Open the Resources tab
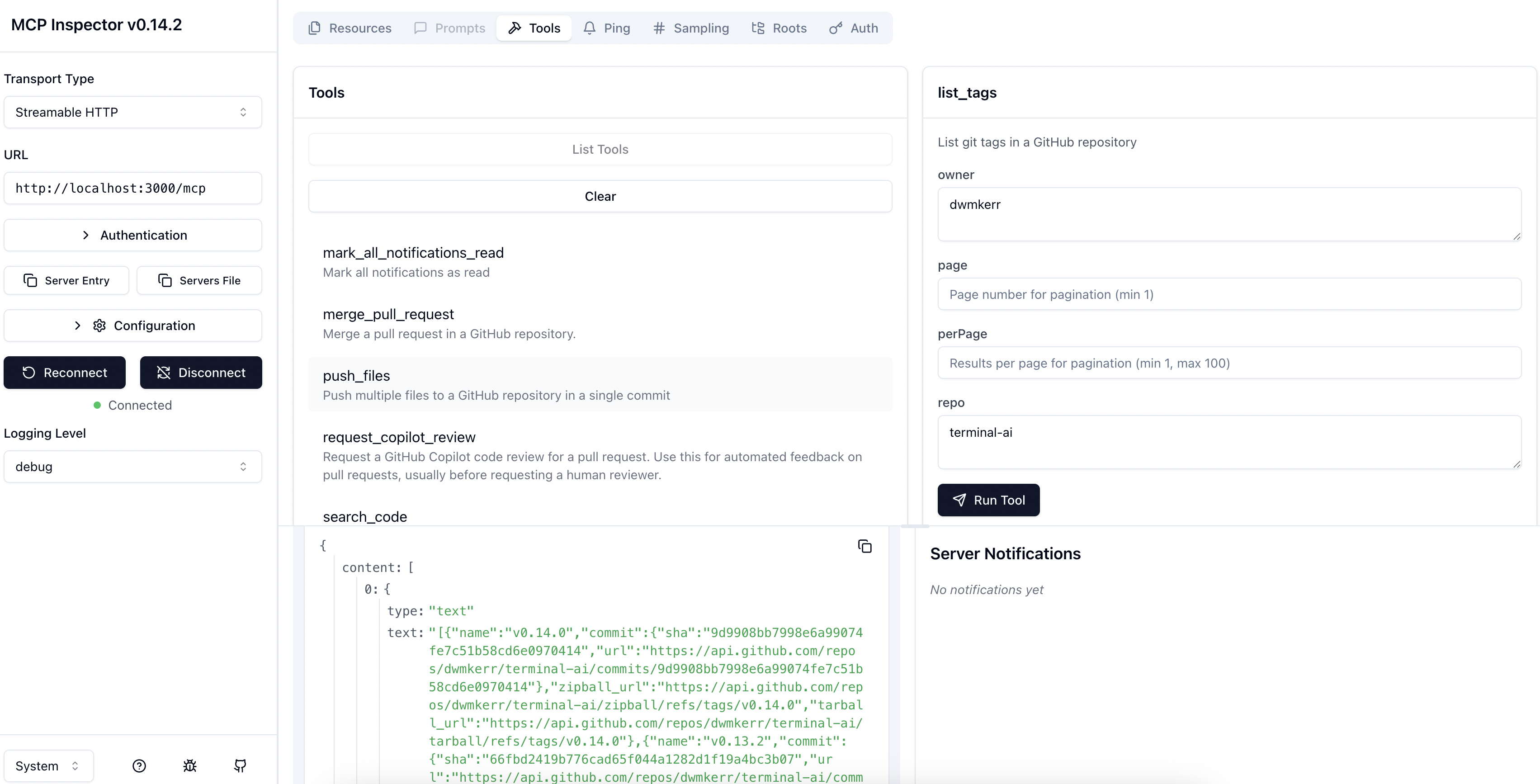 click(x=350, y=28)
